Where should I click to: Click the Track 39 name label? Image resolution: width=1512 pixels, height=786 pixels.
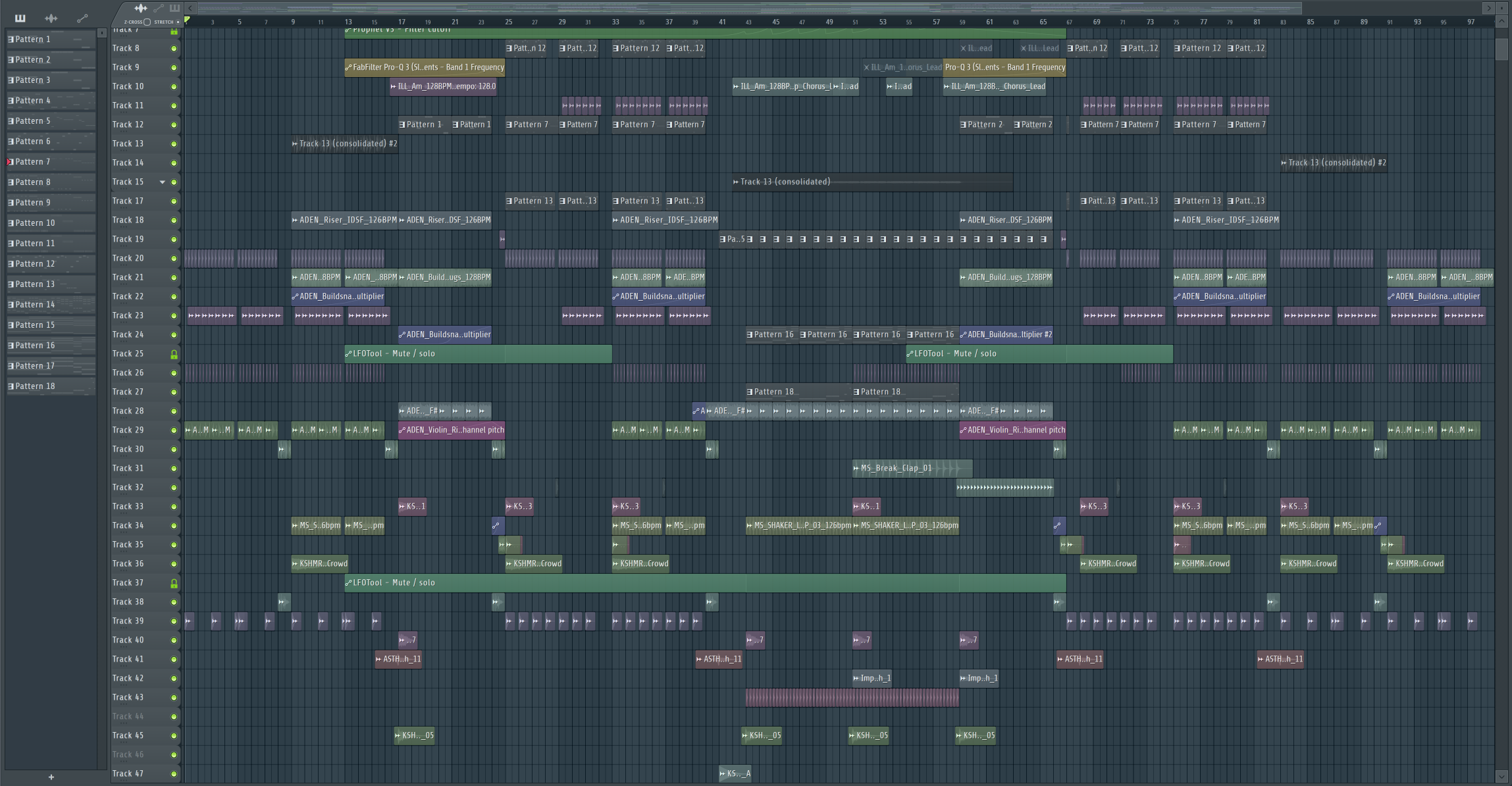(x=128, y=621)
